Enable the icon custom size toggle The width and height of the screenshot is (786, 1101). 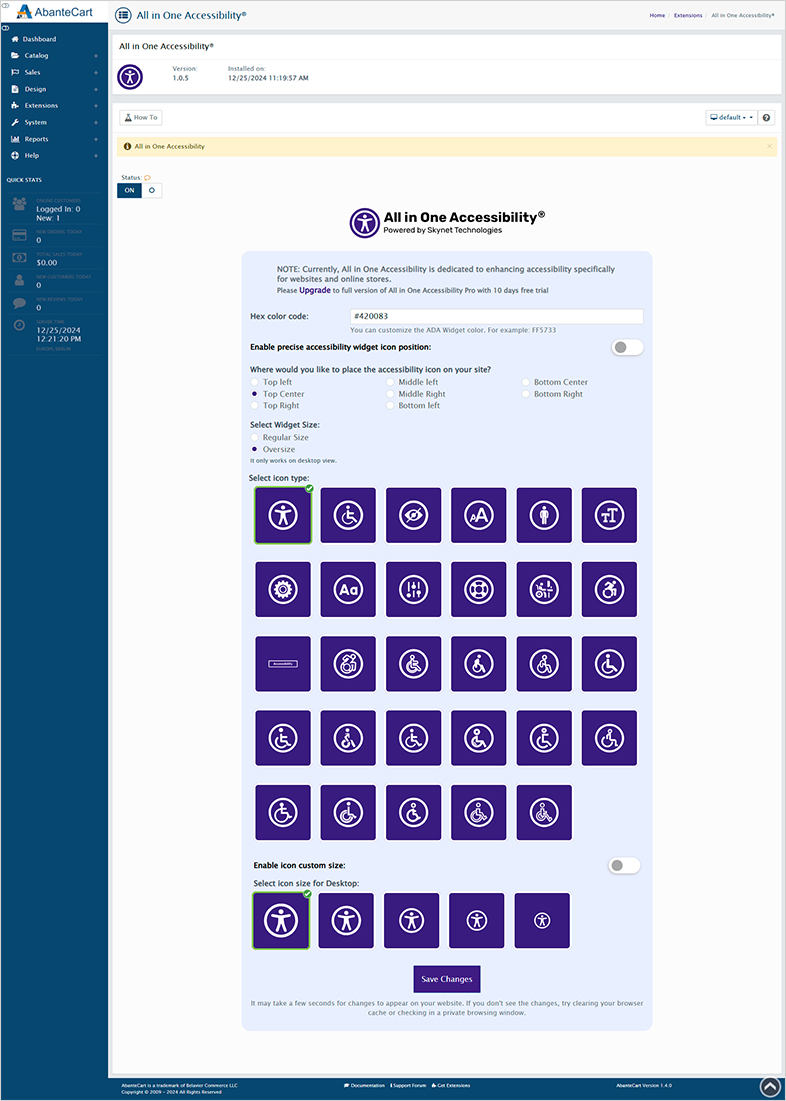(624, 866)
